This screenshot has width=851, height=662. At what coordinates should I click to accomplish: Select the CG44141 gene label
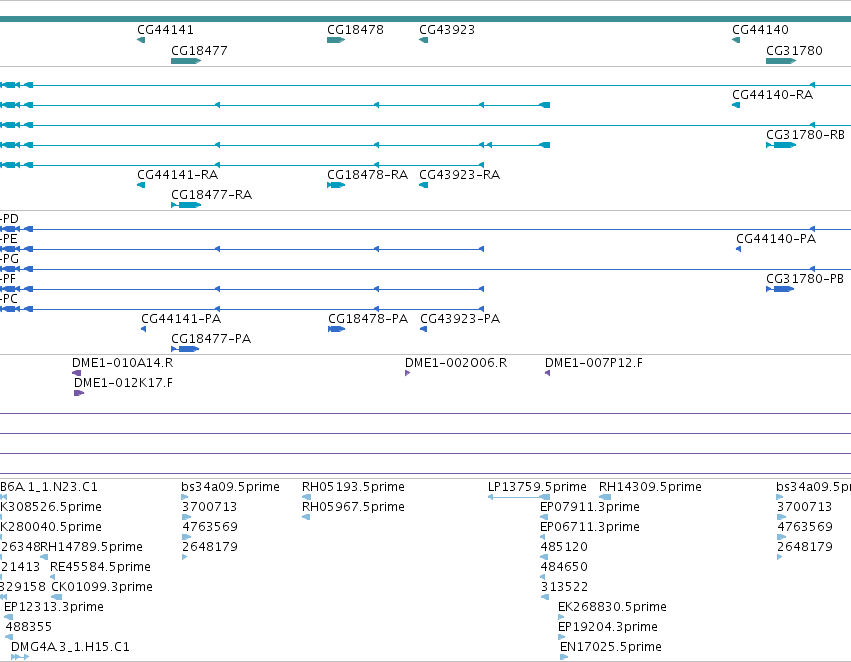pyautogui.click(x=165, y=30)
